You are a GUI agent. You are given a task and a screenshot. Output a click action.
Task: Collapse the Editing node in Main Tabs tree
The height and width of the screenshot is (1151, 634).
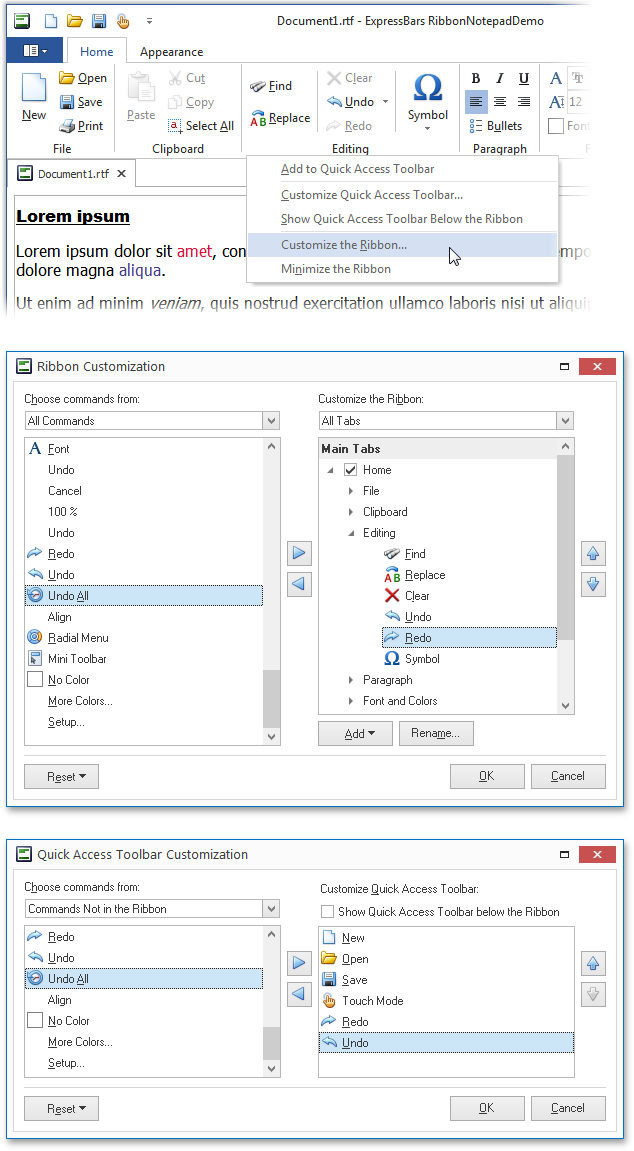(351, 534)
